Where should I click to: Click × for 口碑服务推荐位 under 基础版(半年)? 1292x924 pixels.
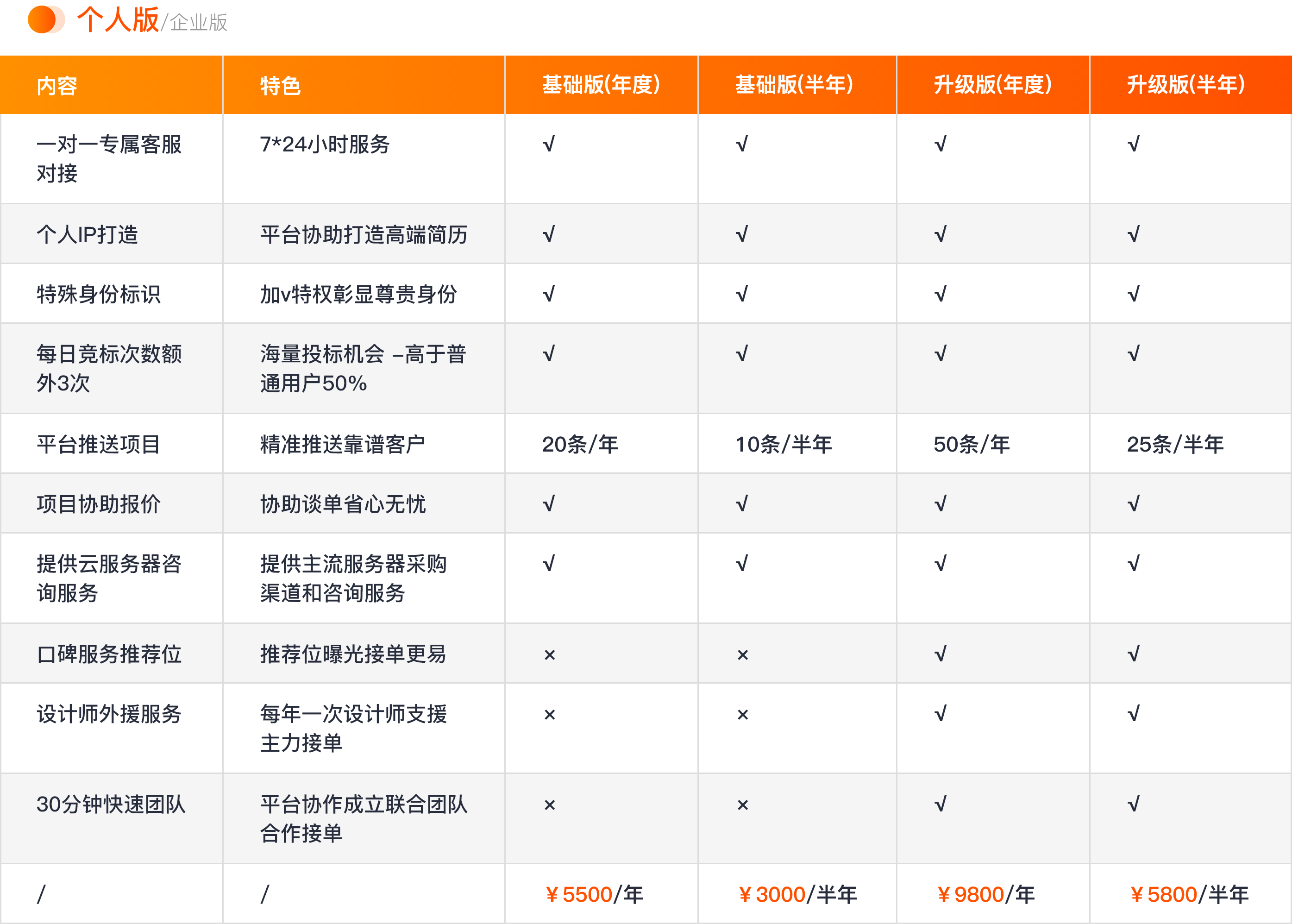tap(742, 655)
